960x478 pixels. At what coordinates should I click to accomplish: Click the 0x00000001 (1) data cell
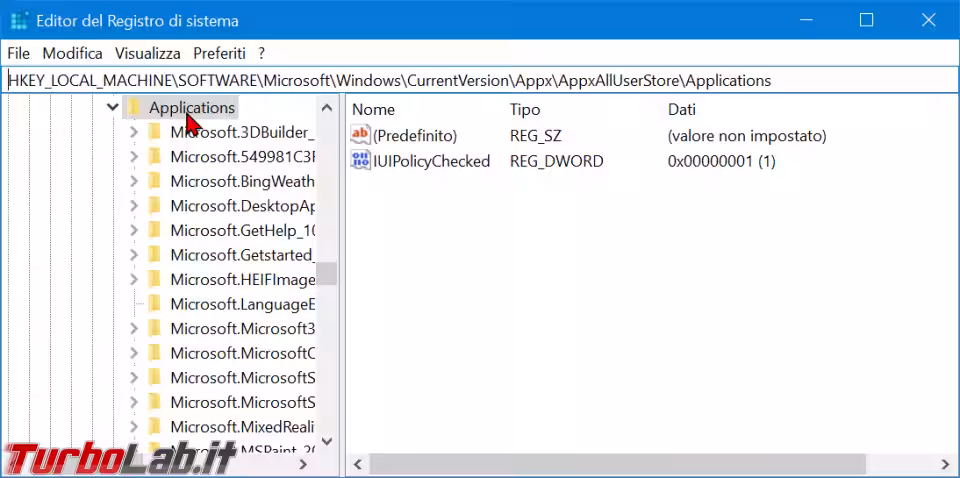(x=721, y=161)
